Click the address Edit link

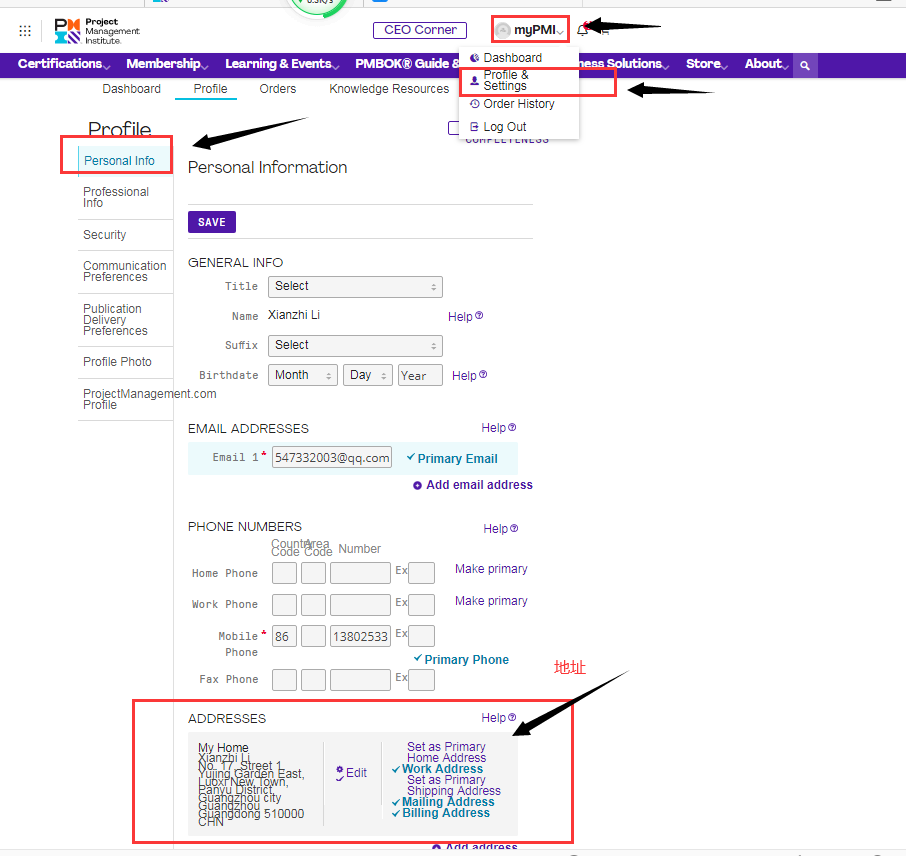click(x=356, y=773)
